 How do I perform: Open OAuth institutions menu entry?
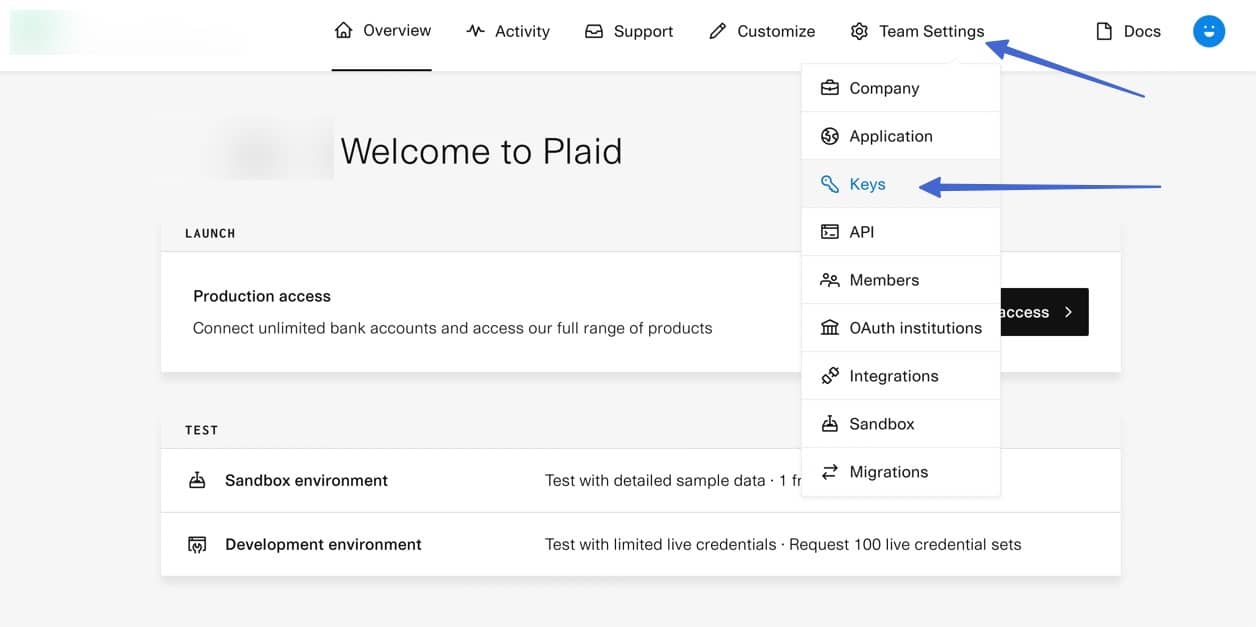(901, 328)
